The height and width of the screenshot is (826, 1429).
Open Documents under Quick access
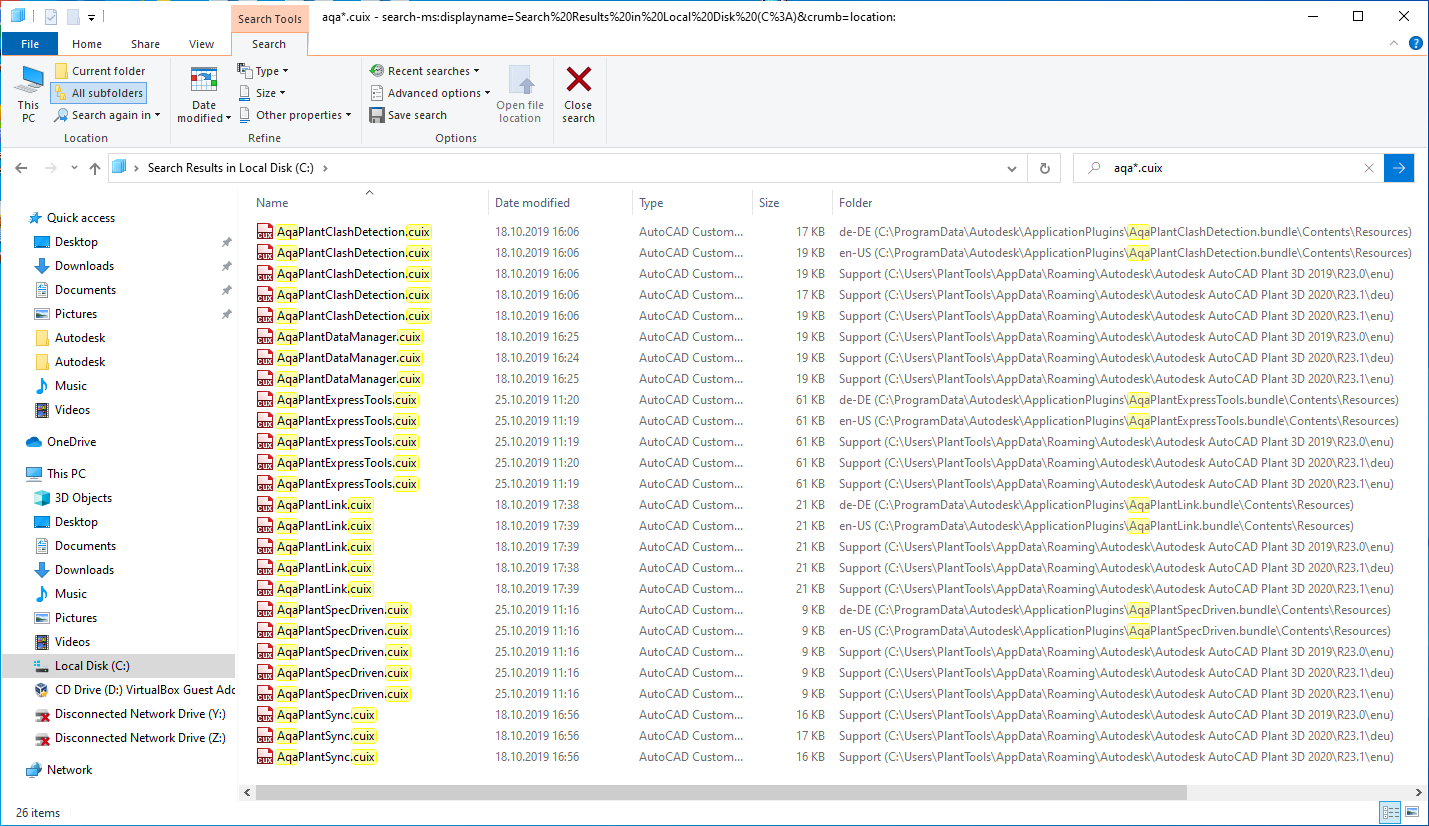(85, 290)
